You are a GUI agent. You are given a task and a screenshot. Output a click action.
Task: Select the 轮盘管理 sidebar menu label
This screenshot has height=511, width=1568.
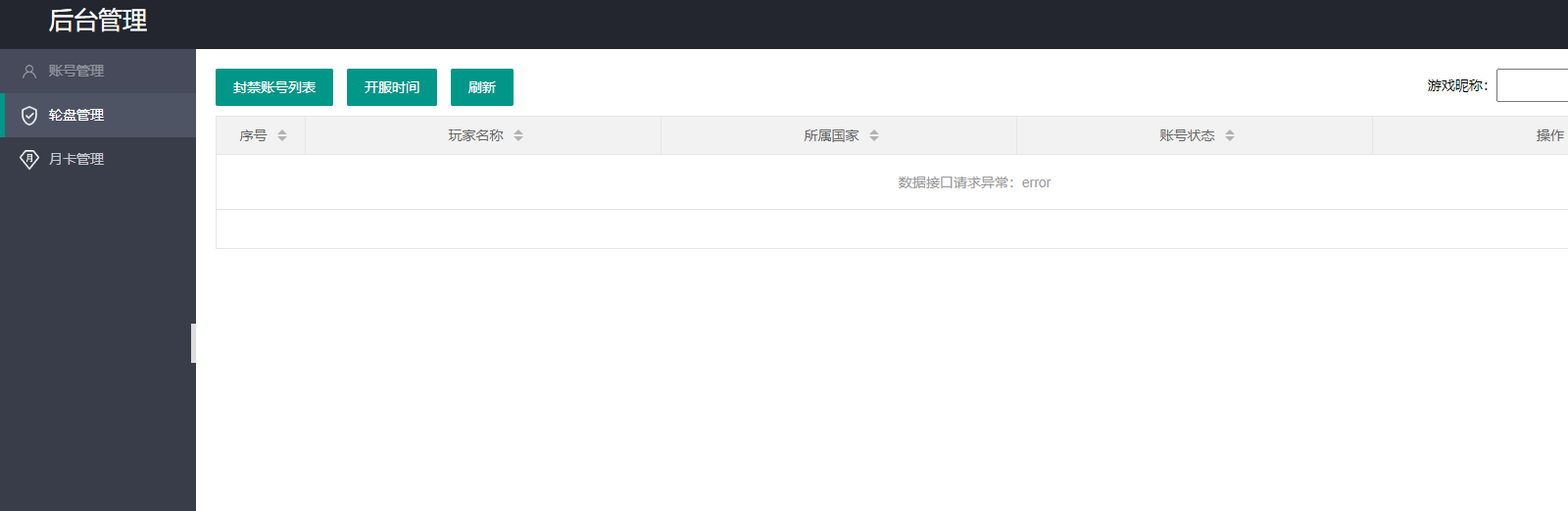click(76, 116)
